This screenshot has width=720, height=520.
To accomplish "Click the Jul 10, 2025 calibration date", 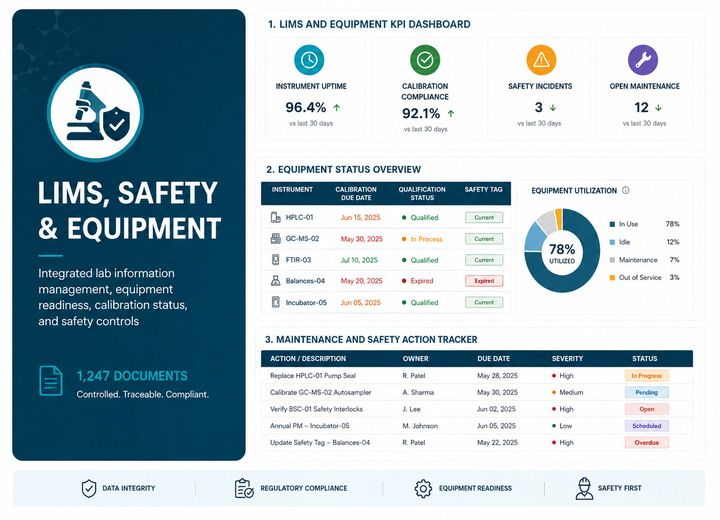I will [359, 260].
